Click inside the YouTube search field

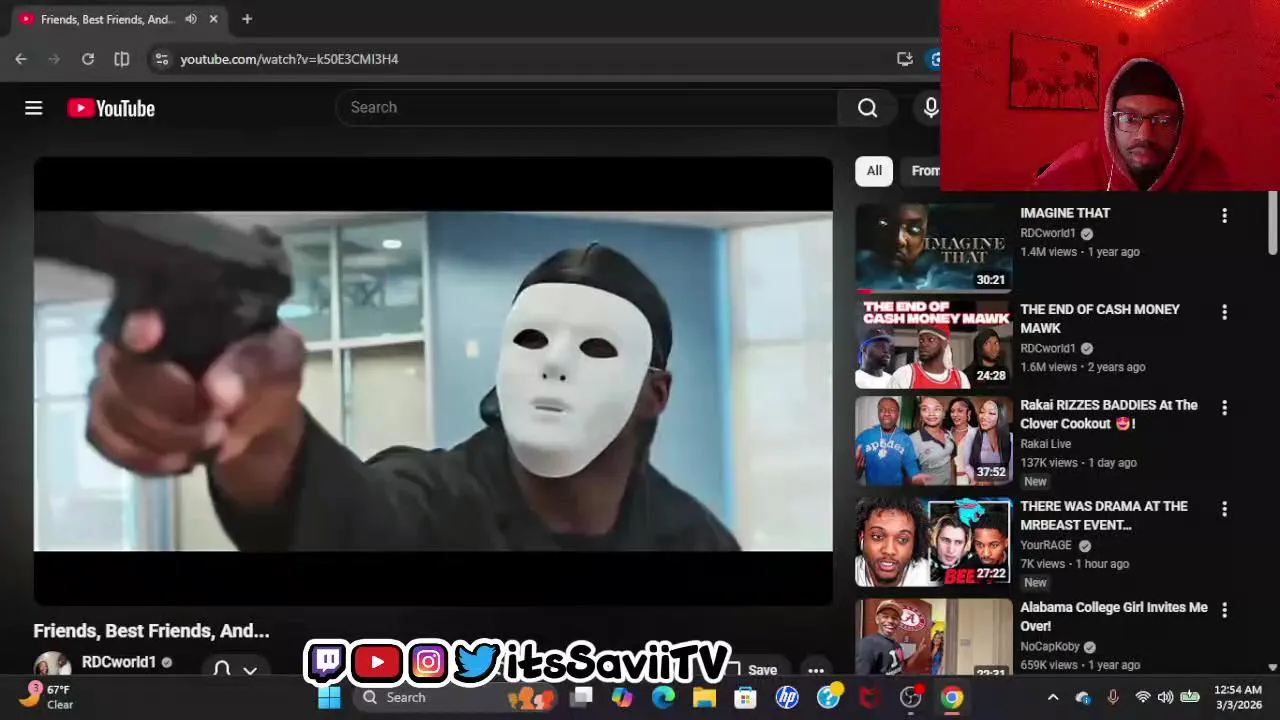tap(587, 108)
